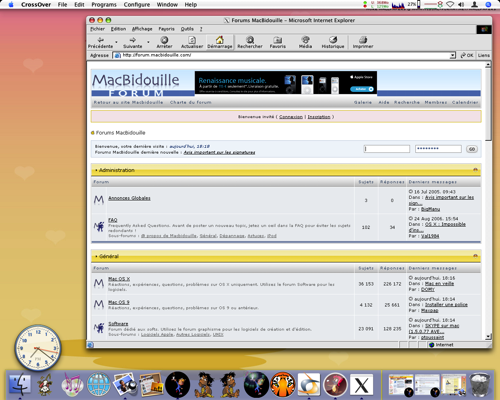Stop page loading with Arrêter
The height and width of the screenshot is (400, 500).
point(164,42)
